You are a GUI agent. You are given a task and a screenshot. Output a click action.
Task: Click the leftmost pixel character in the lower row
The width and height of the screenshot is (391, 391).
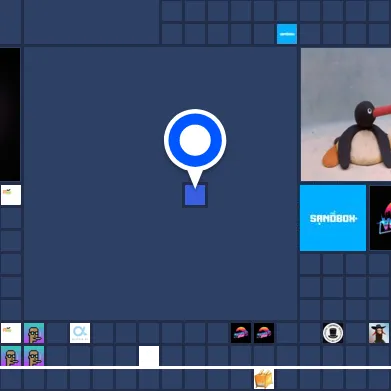[11, 356]
